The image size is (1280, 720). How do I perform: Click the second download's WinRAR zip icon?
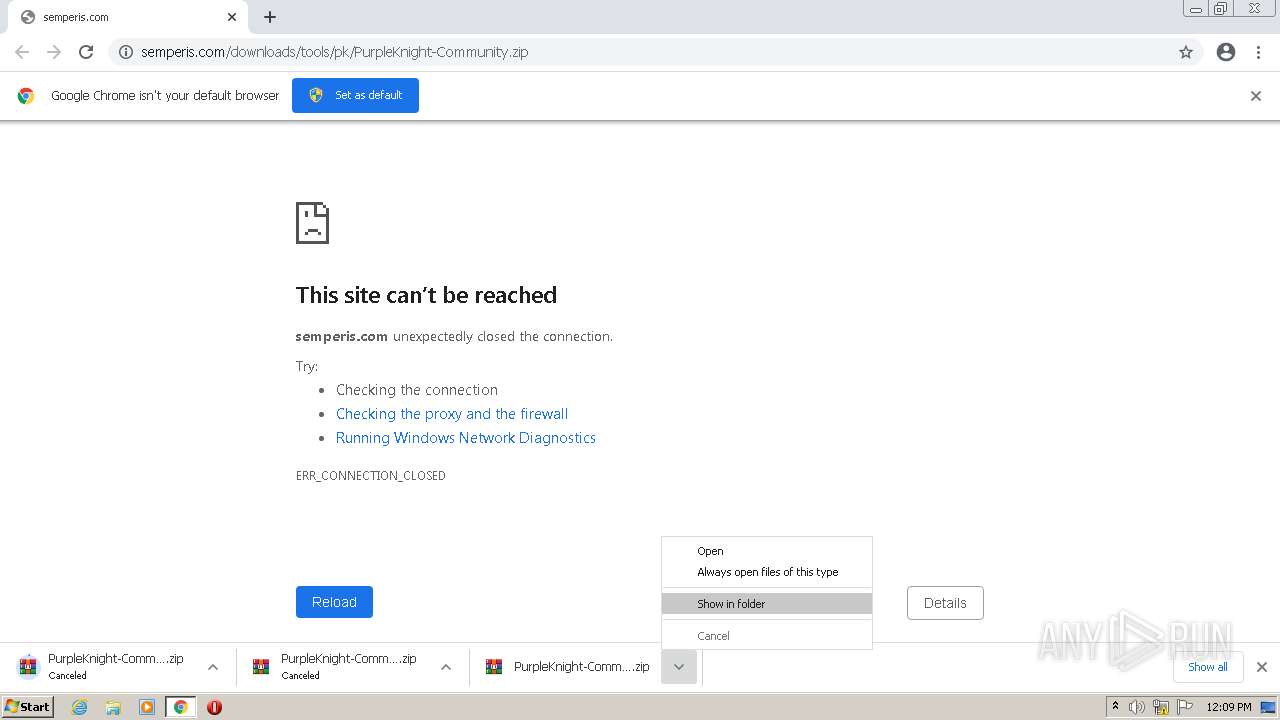(261, 667)
